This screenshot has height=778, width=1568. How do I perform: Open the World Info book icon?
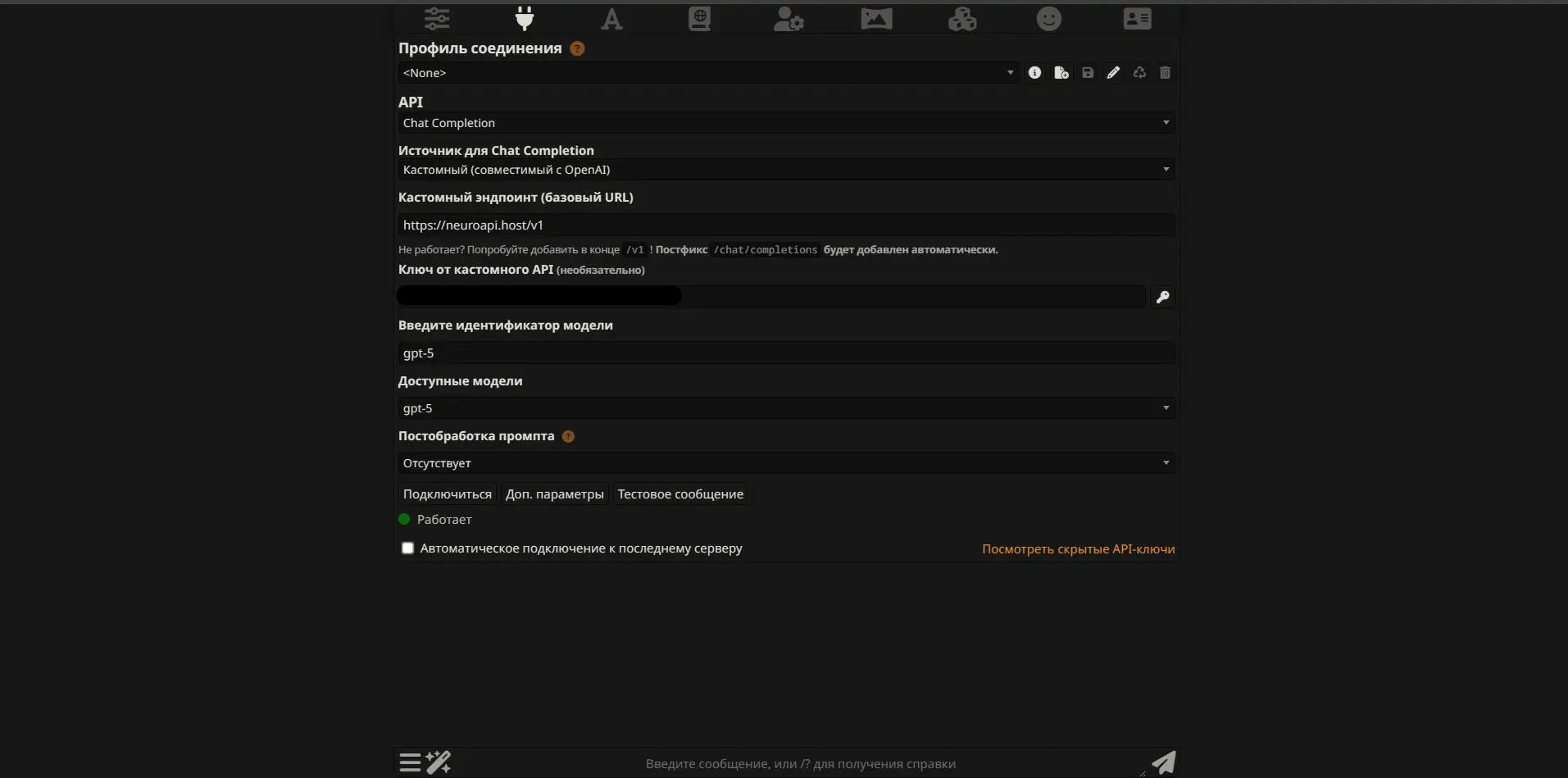coord(699,18)
